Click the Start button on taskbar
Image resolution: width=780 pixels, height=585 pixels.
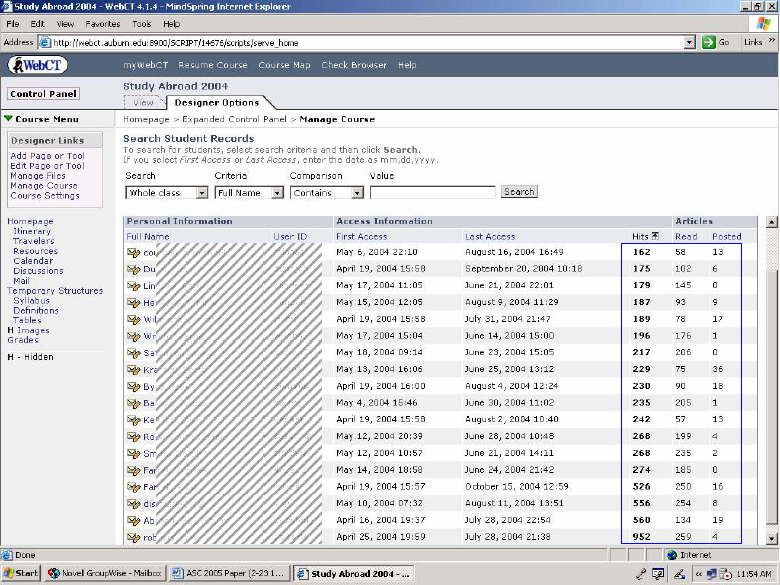point(21,574)
